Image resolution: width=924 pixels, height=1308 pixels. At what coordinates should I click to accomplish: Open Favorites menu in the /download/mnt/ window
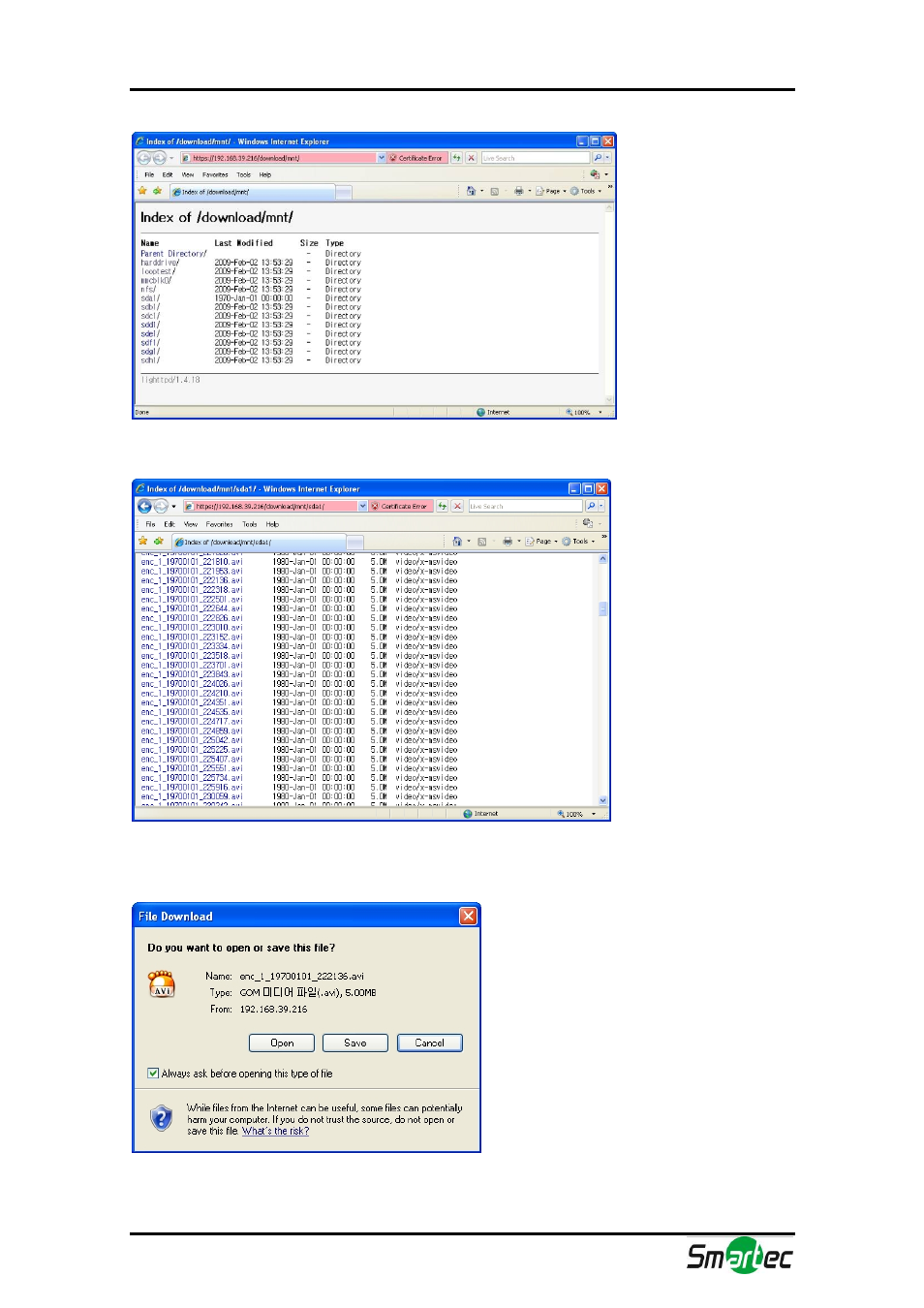click(215, 174)
